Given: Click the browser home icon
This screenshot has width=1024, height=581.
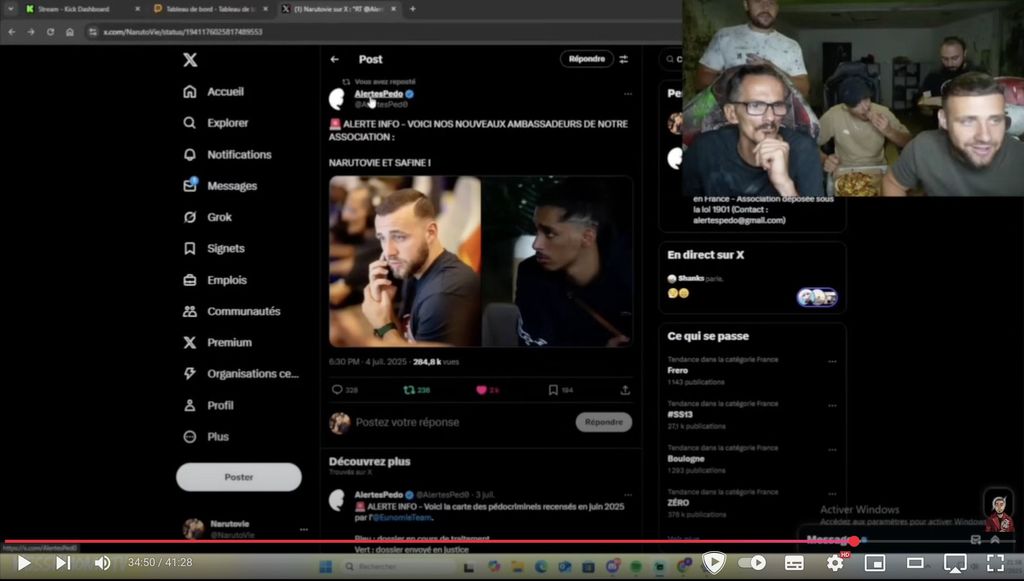Looking at the screenshot, I should 70,32.
